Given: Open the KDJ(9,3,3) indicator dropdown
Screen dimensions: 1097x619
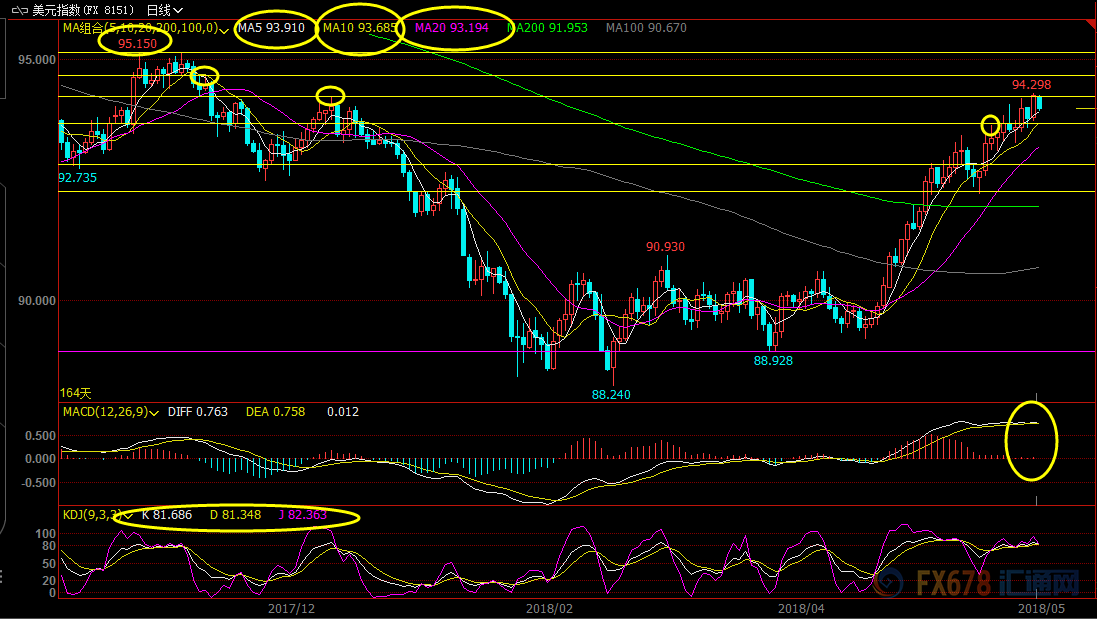Looking at the screenshot, I should click(x=127, y=516).
